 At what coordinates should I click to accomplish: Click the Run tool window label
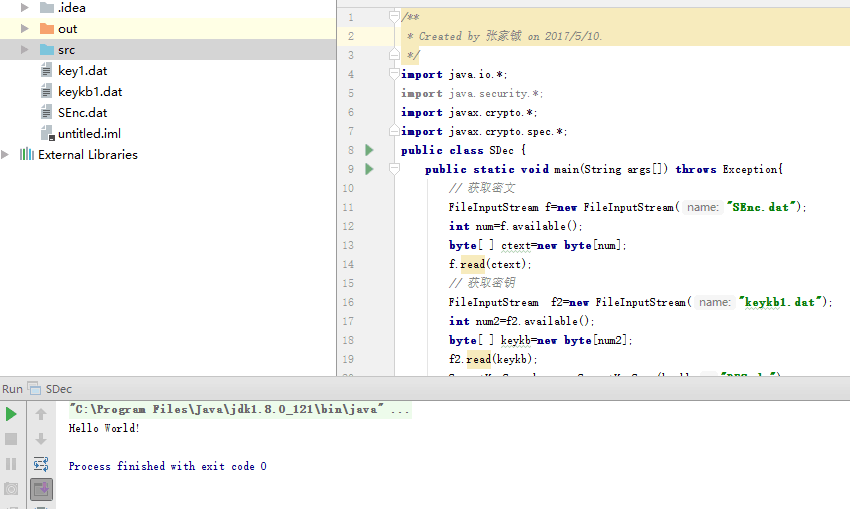(x=12, y=389)
